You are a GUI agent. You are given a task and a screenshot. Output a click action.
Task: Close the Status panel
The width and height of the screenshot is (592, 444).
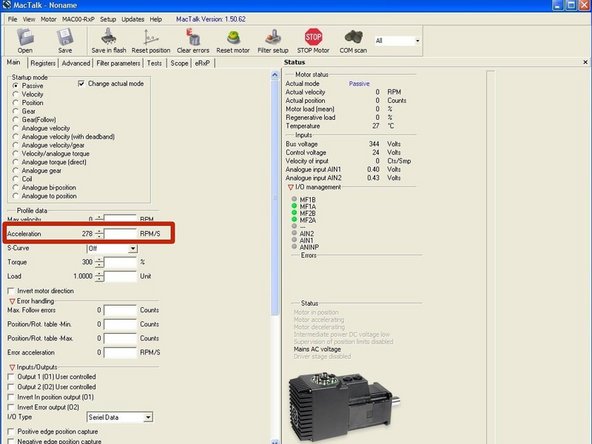coord(585,62)
